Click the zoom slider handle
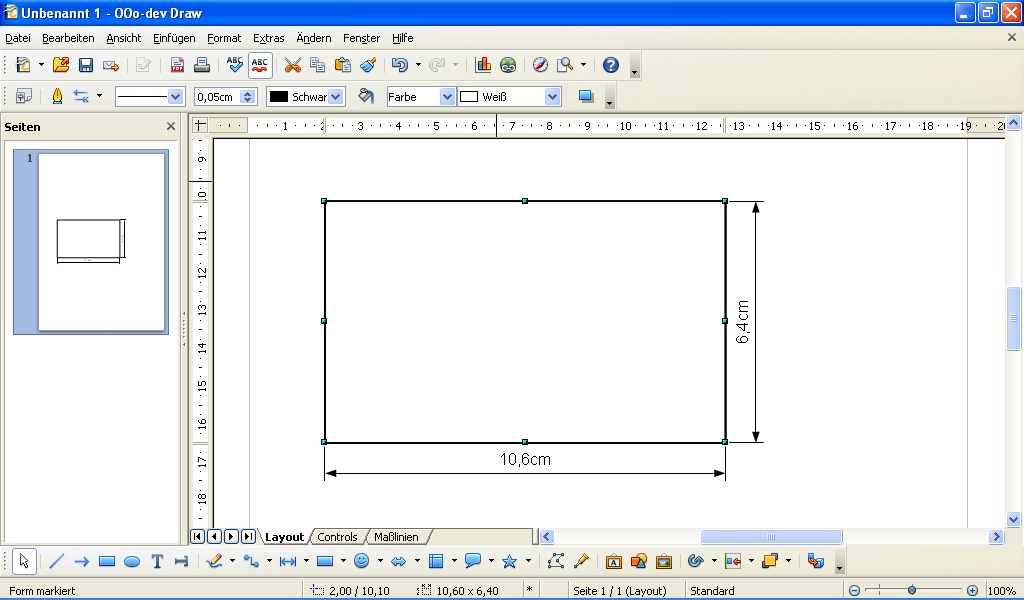 click(912, 590)
